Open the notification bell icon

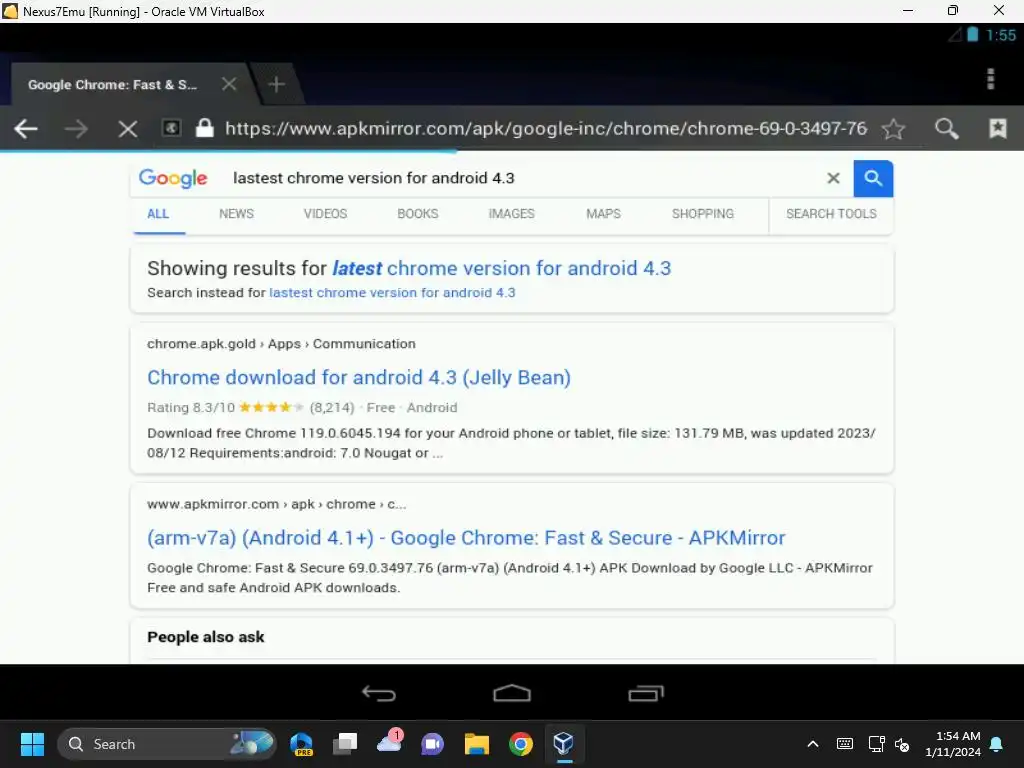(997, 744)
